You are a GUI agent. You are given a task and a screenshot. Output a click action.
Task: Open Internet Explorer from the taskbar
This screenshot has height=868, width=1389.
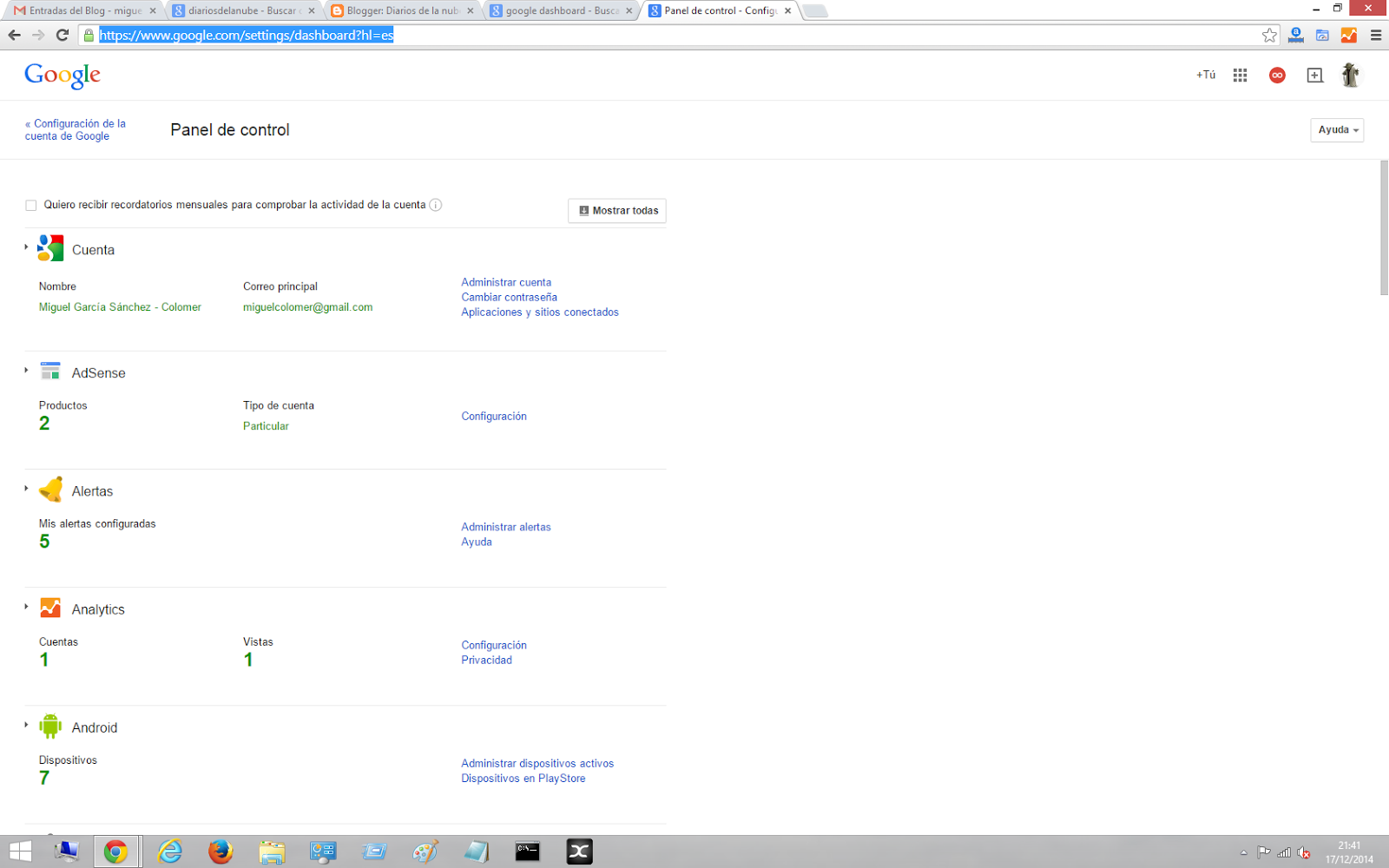click(x=170, y=852)
